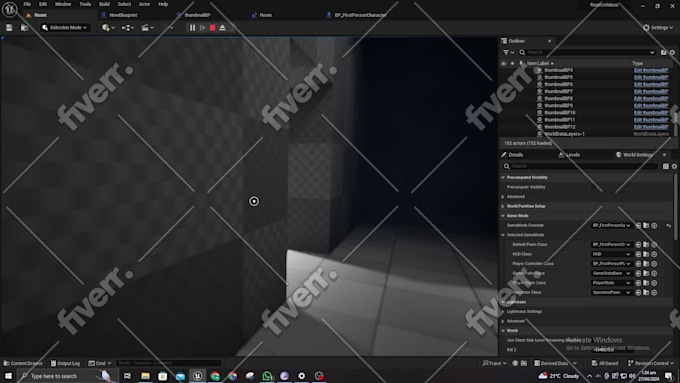Open GameMode Override class dropdown

pyautogui.click(x=611, y=226)
